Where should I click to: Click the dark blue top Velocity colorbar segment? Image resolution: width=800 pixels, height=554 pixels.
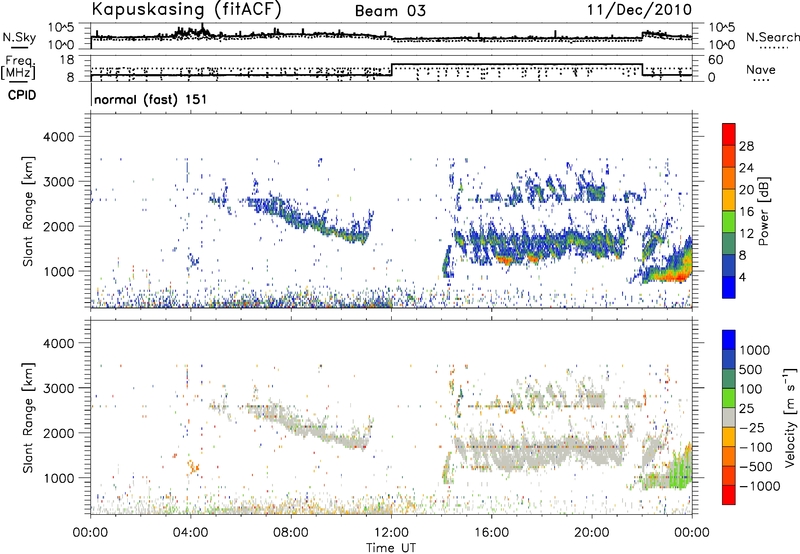pos(729,340)
